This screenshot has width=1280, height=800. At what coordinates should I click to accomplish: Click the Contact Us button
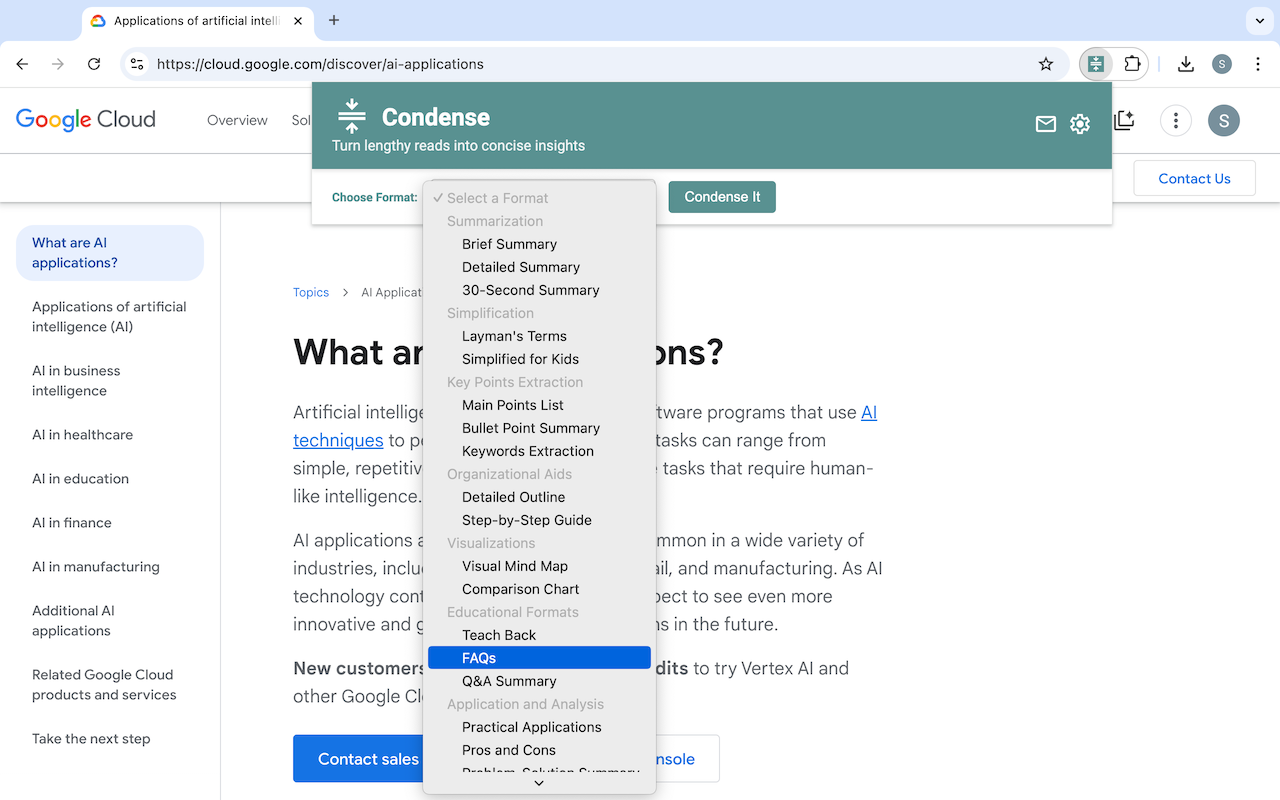tap(1194, 178)
